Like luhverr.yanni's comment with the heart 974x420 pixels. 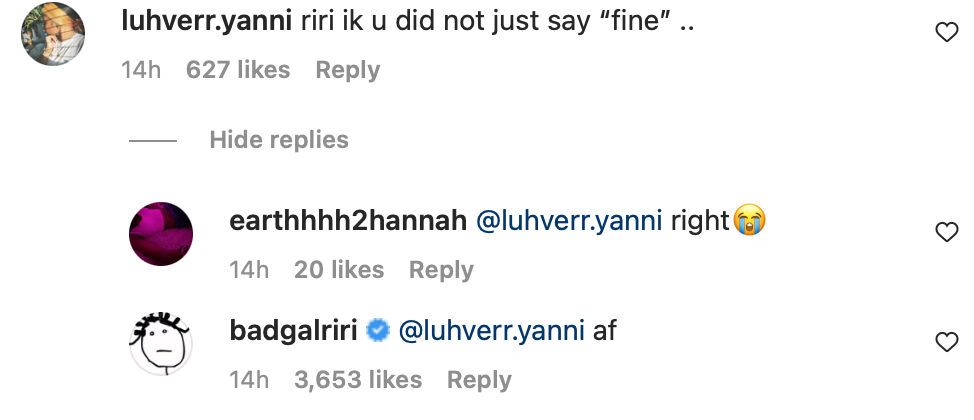[945, 34]
